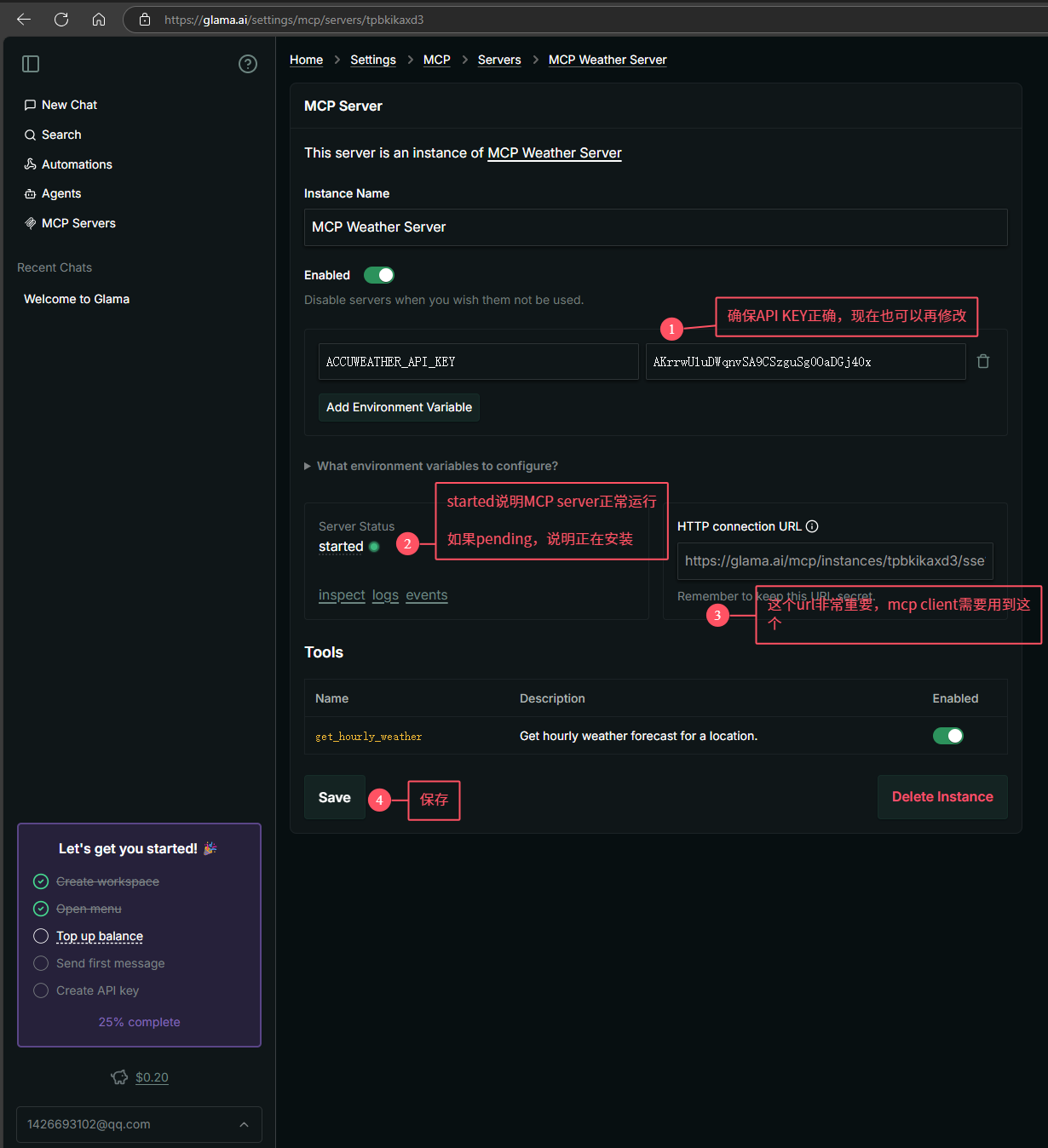This screenshot has height=1148, width=1048.
Task: Open the events link
Action: [x=427, y=595]
